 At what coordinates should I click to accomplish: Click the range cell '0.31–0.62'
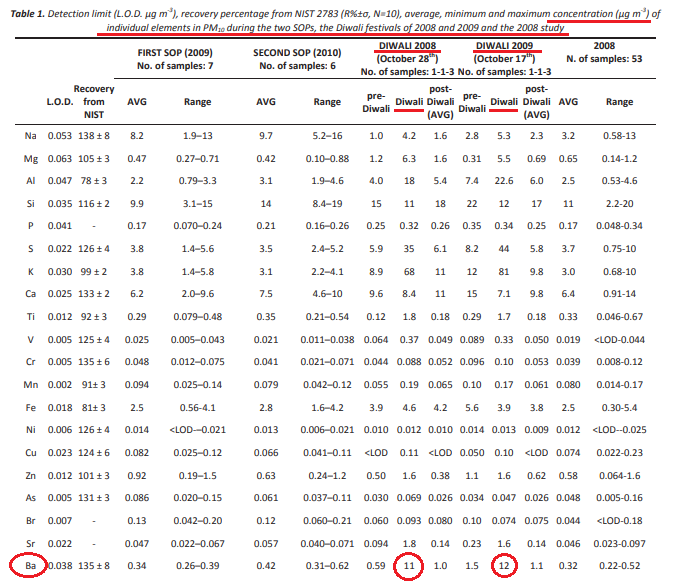327,566
